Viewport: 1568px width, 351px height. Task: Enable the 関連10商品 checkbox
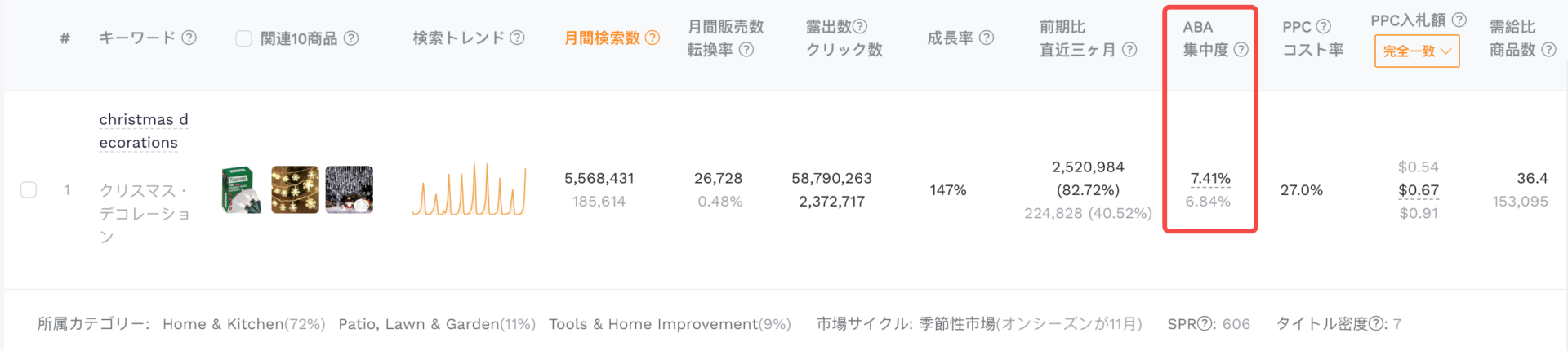point(243,38)
